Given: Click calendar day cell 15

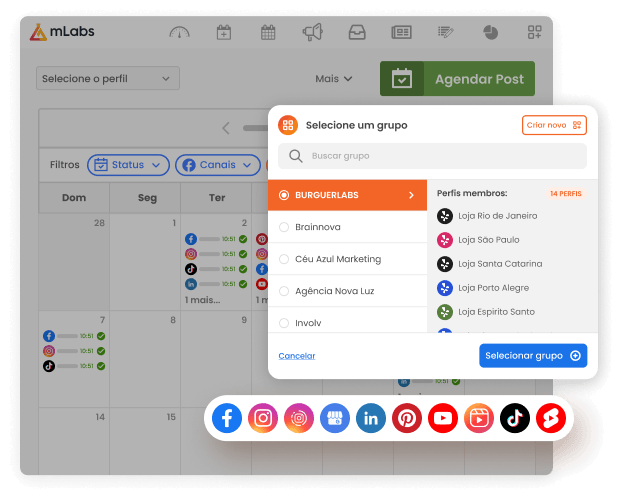Looking at the screenshot, I should pos(145,441).
